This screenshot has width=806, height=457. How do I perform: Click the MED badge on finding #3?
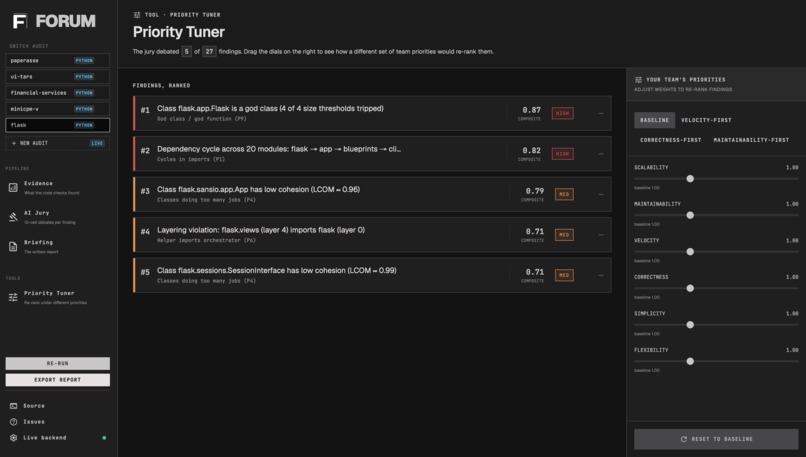click(x=564, y=194)
